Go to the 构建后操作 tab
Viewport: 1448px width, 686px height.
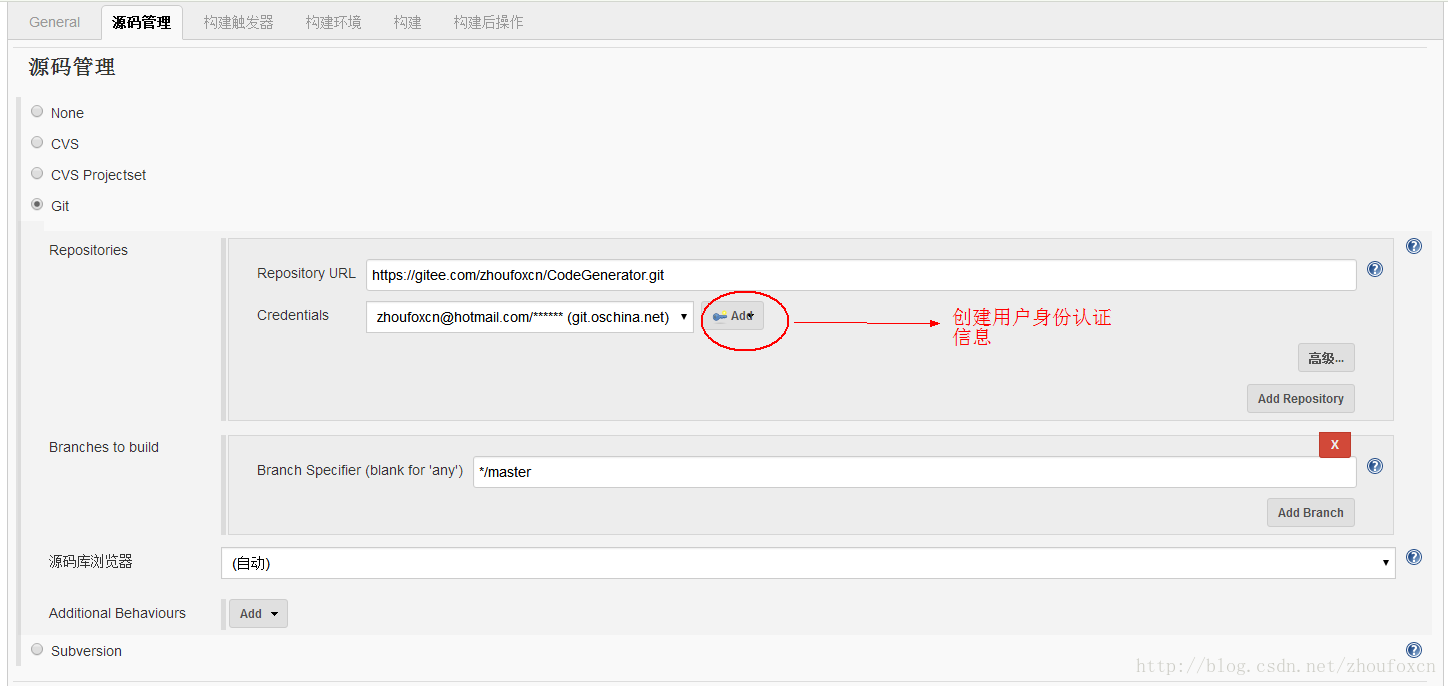click(x=488, y=22)
